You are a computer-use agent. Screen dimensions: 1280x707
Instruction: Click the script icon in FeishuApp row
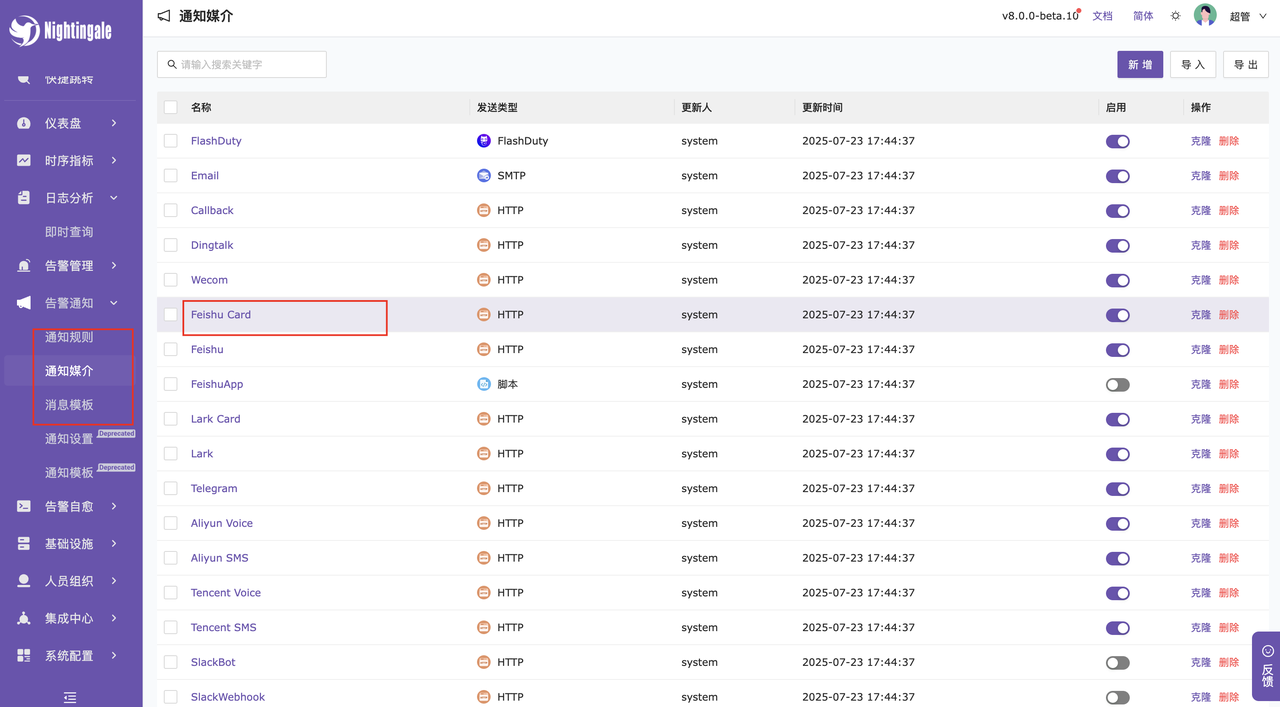coord(484,384)
